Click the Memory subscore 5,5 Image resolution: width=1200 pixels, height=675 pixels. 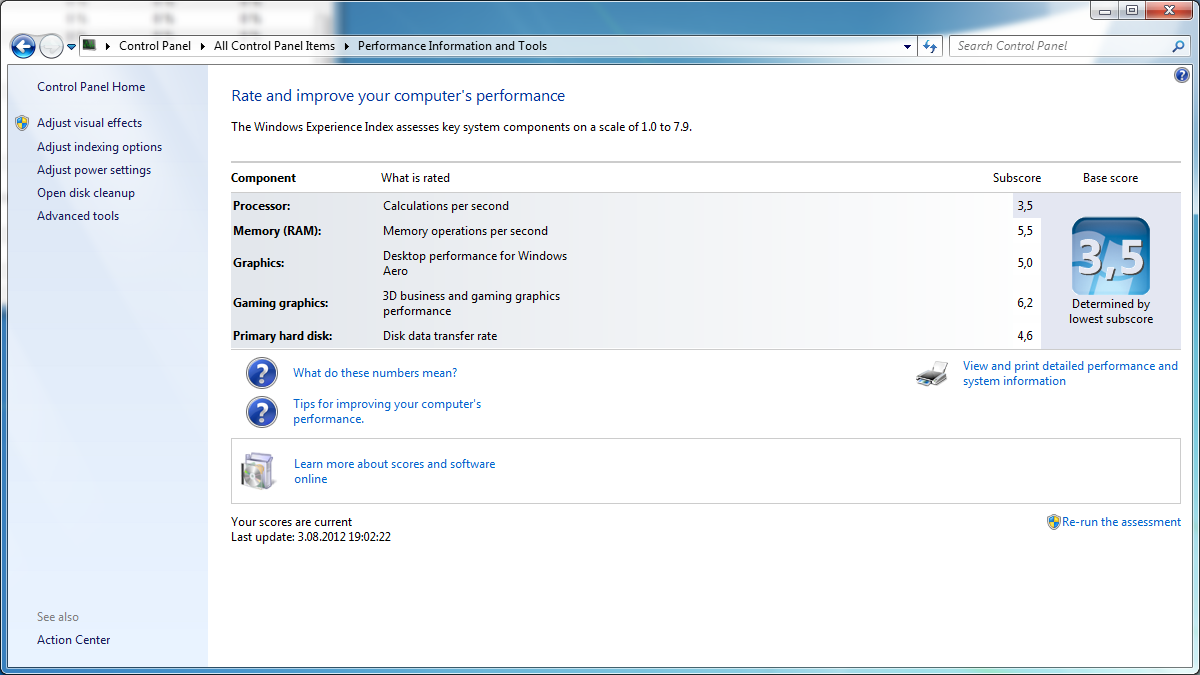coord(1025,231)
